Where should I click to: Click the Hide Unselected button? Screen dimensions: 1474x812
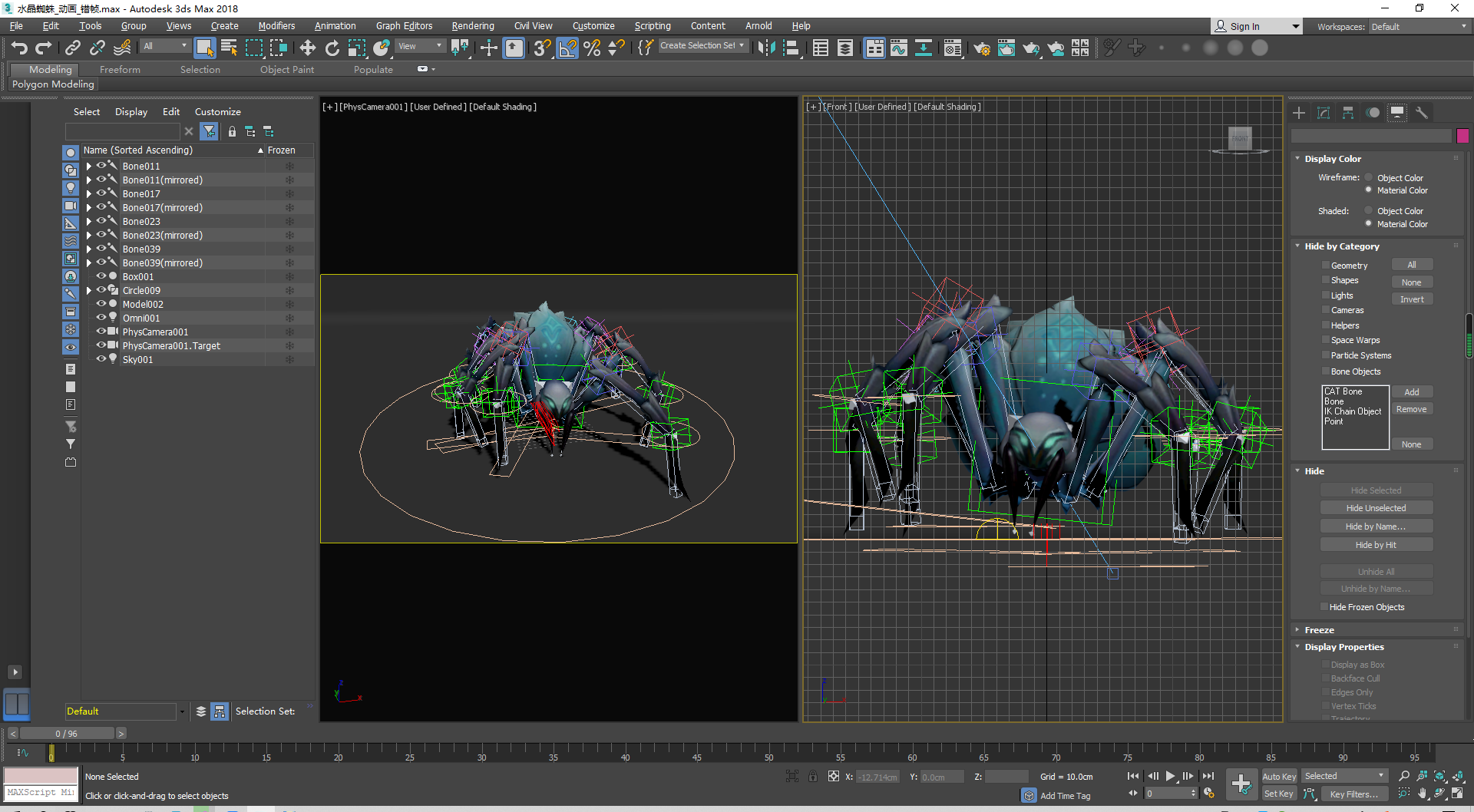click(x=1375, y=508)
